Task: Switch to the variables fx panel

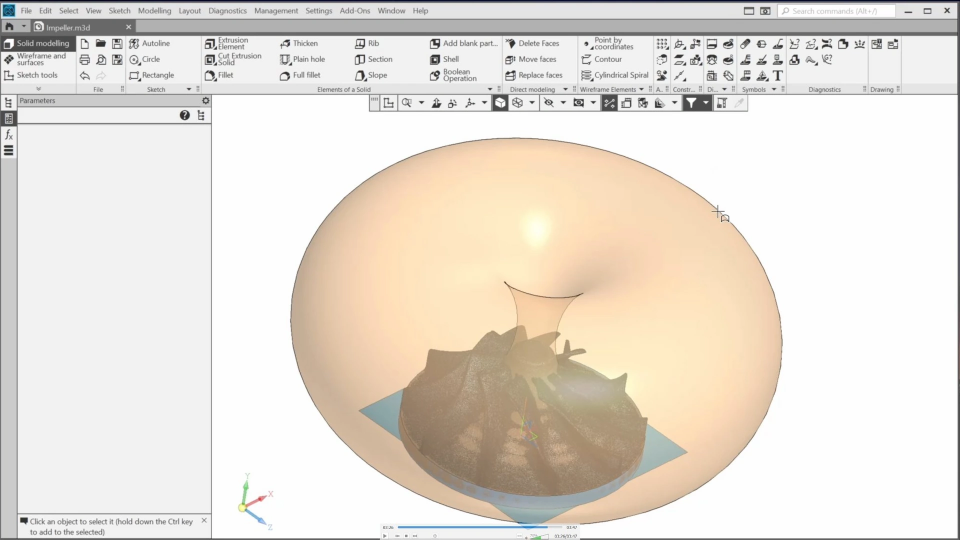Action: (x=9, y=134)
